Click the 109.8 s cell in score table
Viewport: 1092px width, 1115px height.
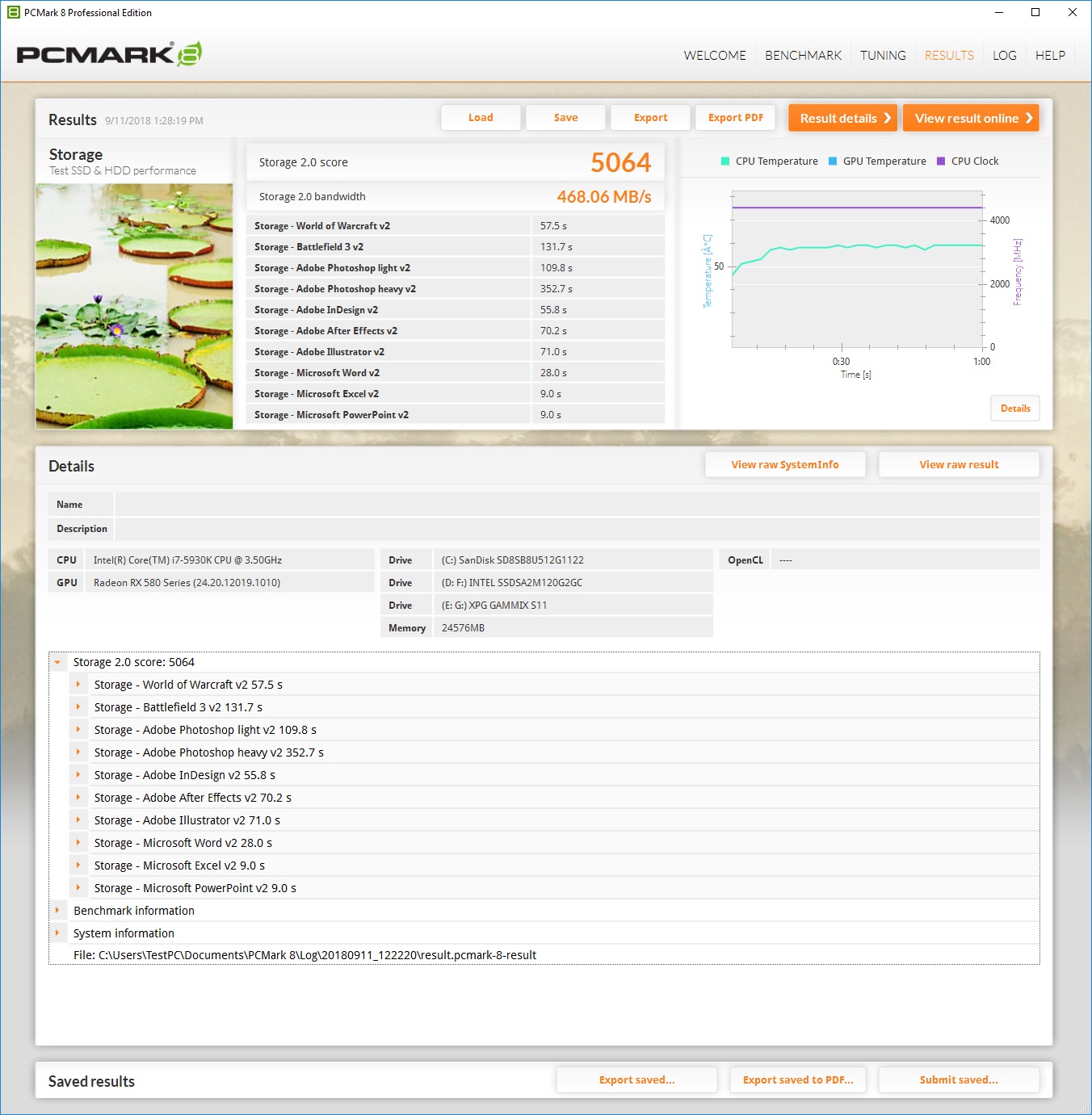point(598,268)
